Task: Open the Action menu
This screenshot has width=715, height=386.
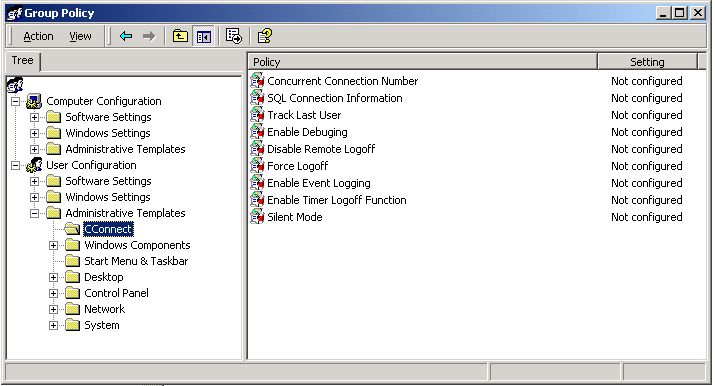Action: pyautogui.click(x=38, y=36)
